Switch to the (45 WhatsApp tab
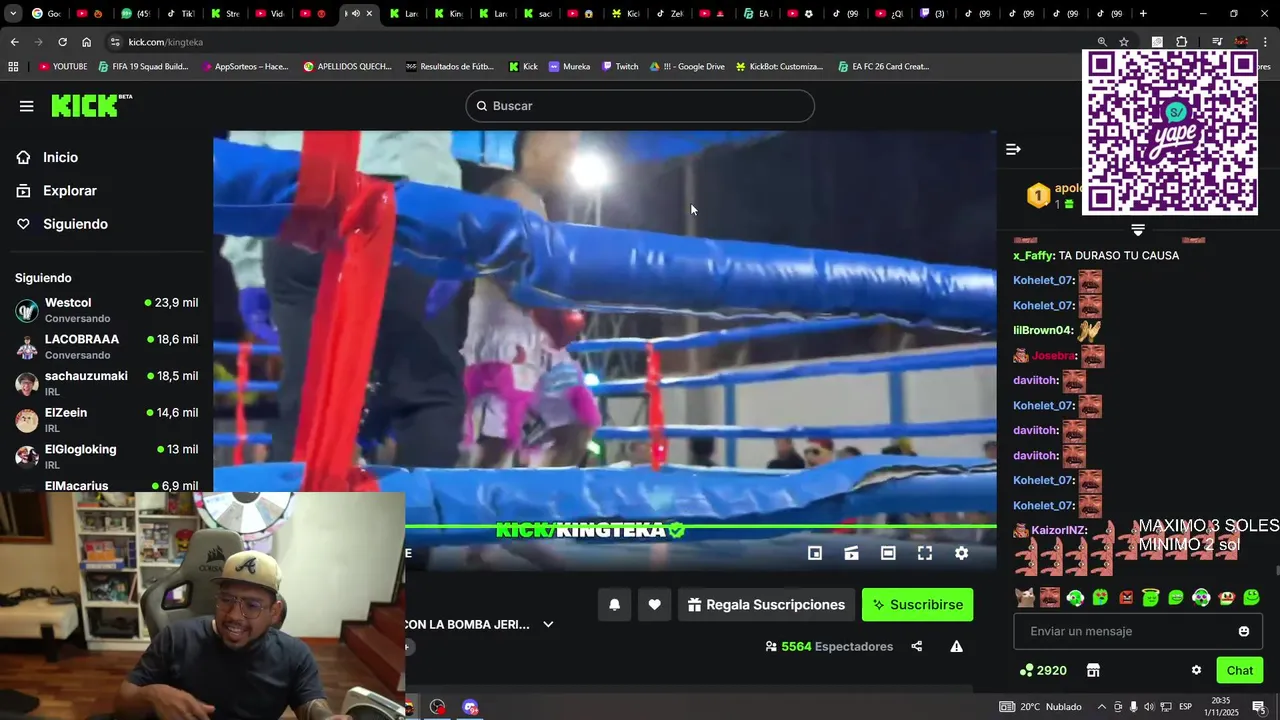 (135, 14)
